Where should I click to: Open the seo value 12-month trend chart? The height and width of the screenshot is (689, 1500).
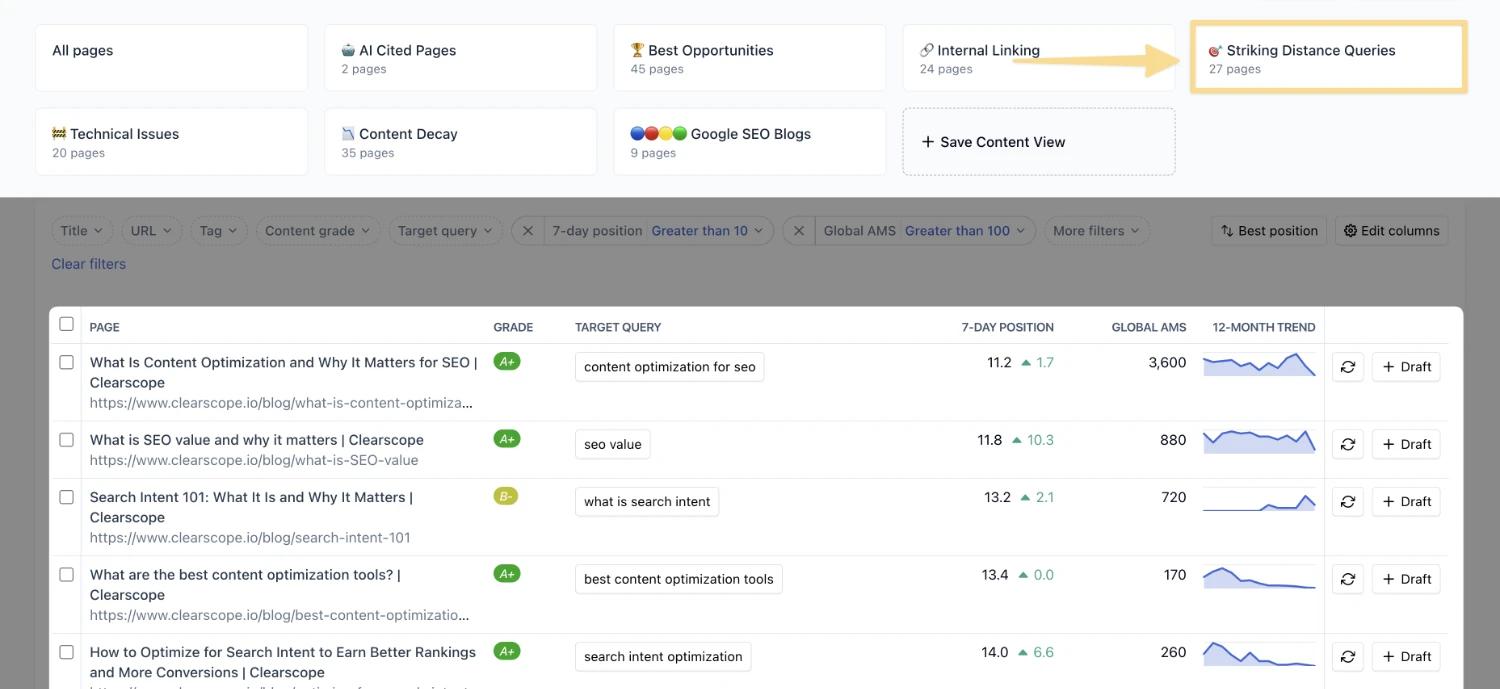[1258, 441]
